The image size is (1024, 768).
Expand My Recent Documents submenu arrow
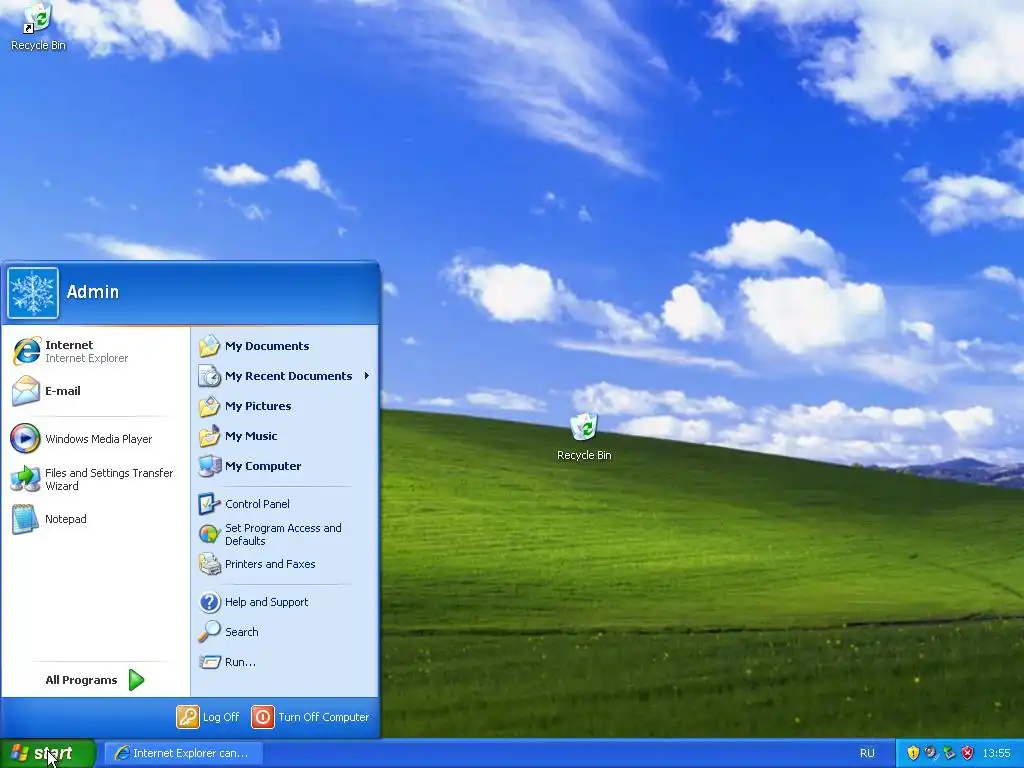point(366,376)
